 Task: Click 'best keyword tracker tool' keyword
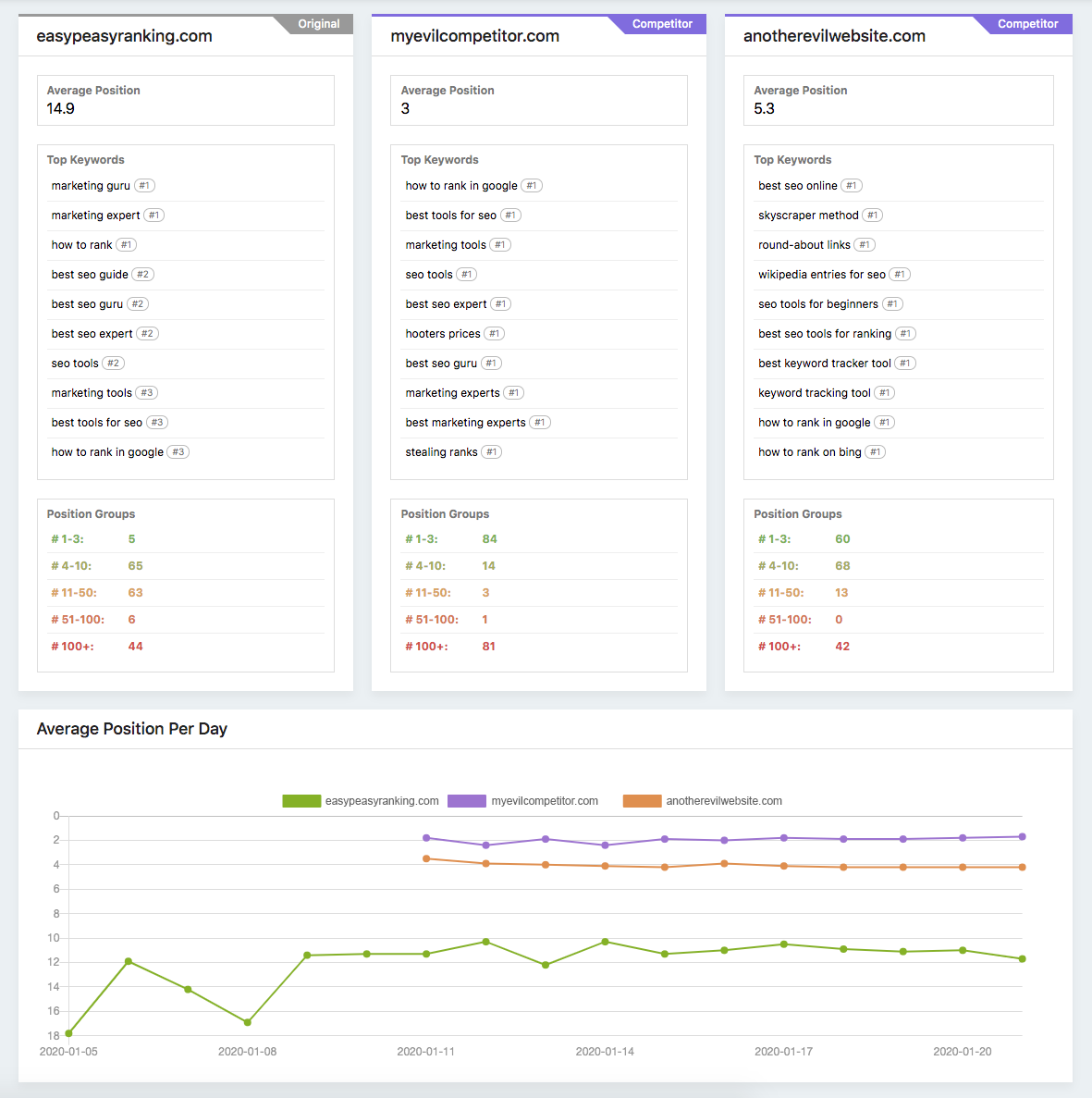825,364
